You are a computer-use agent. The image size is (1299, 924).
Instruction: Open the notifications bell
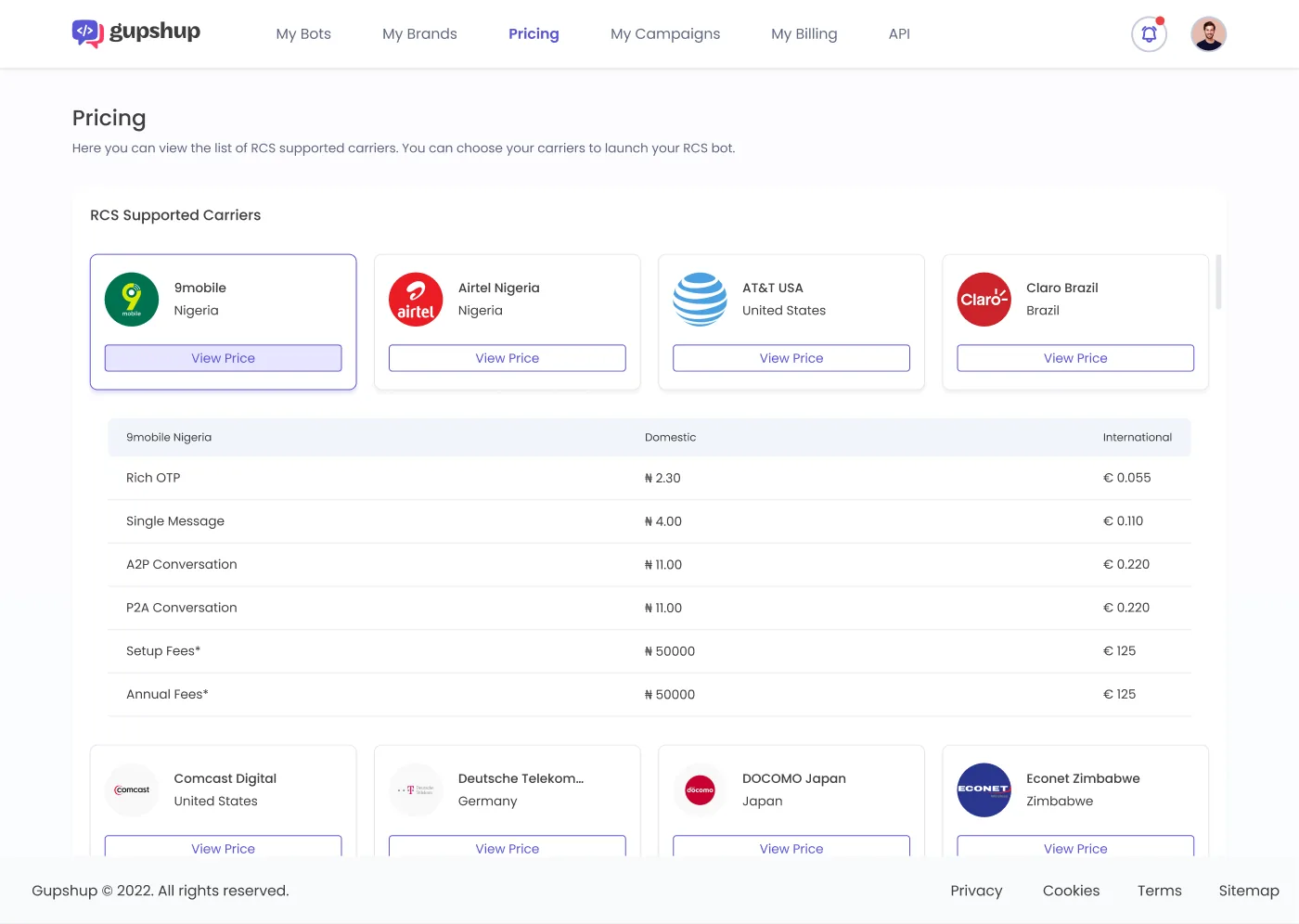tap(1149, 34)
